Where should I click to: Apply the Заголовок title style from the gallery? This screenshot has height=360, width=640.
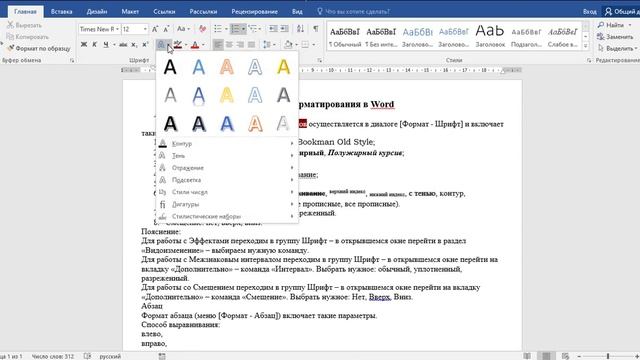click(x=490, y=35)
